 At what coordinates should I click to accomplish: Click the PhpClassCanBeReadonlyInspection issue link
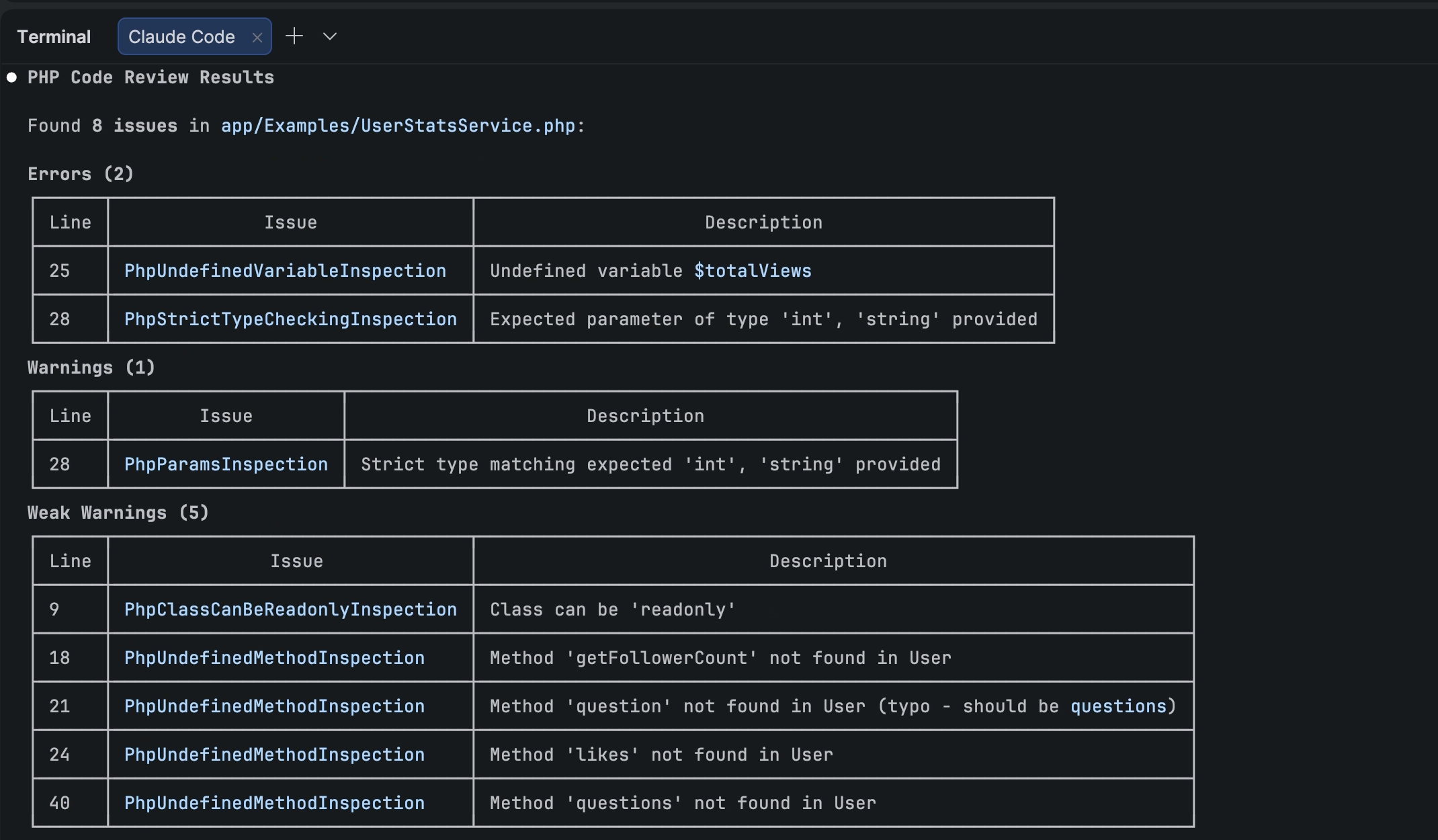click(290, 610)
